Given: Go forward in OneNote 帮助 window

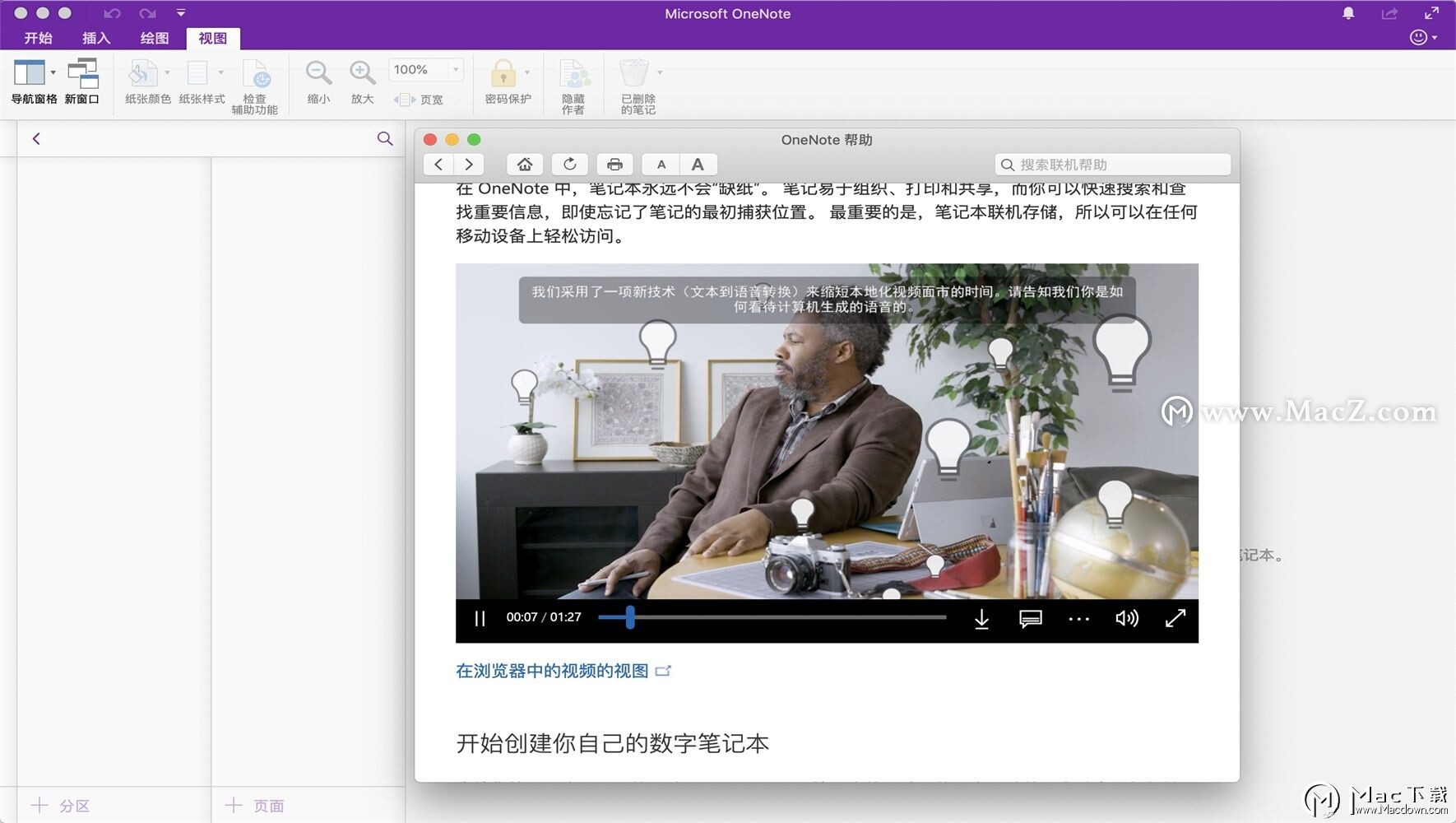Looking at the screenshot, I should (469, 165).
